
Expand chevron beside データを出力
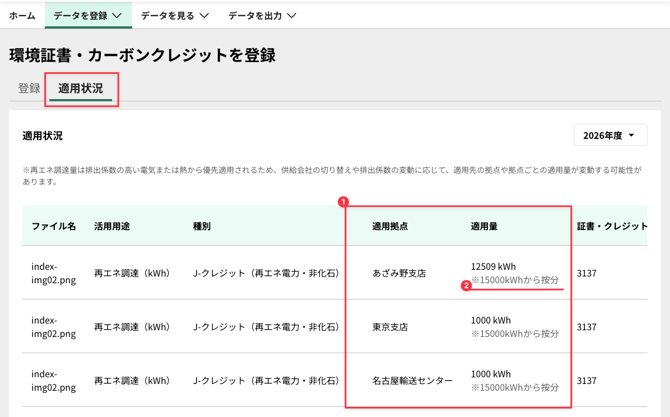291,16
